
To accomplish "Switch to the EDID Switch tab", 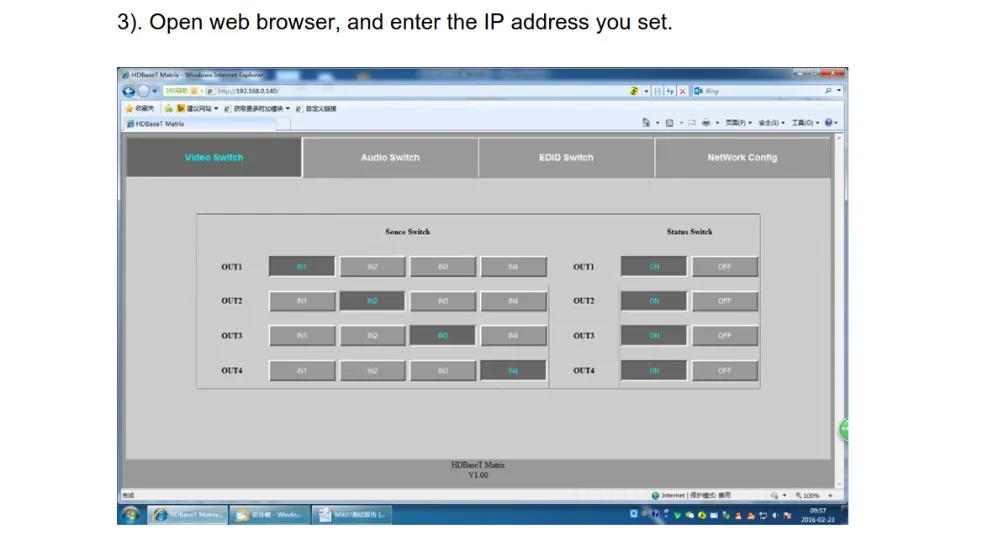I will click(x=566, y=158).
